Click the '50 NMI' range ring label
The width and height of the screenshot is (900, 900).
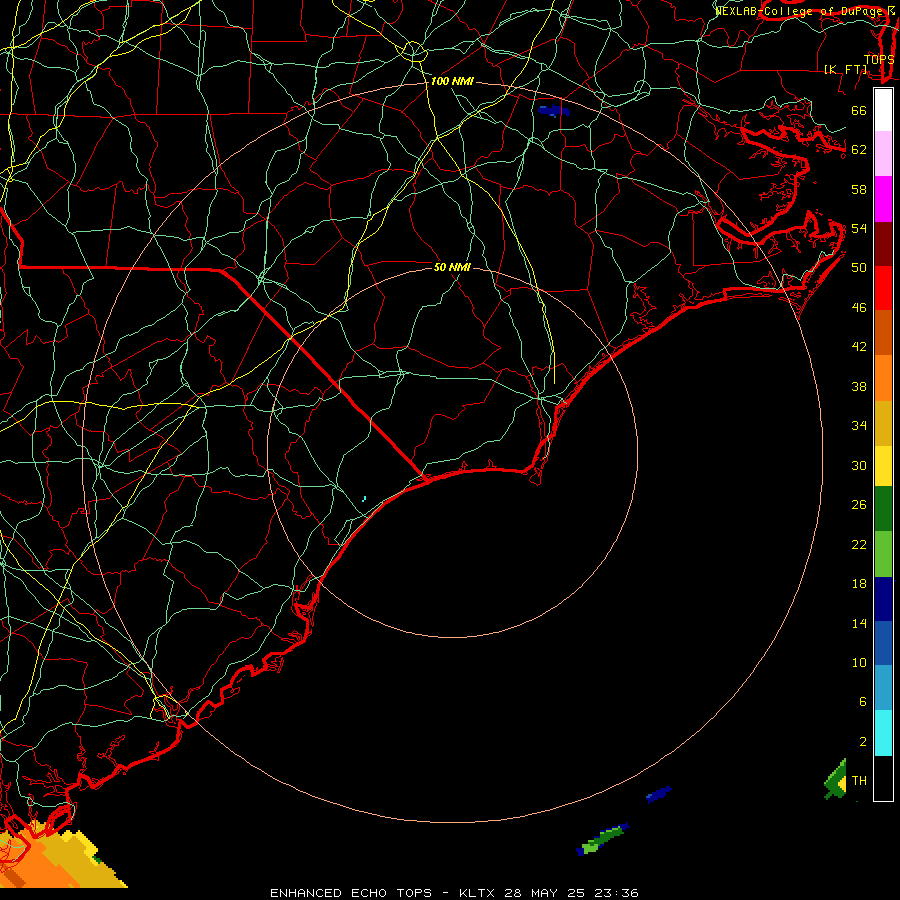pos(452,267)
